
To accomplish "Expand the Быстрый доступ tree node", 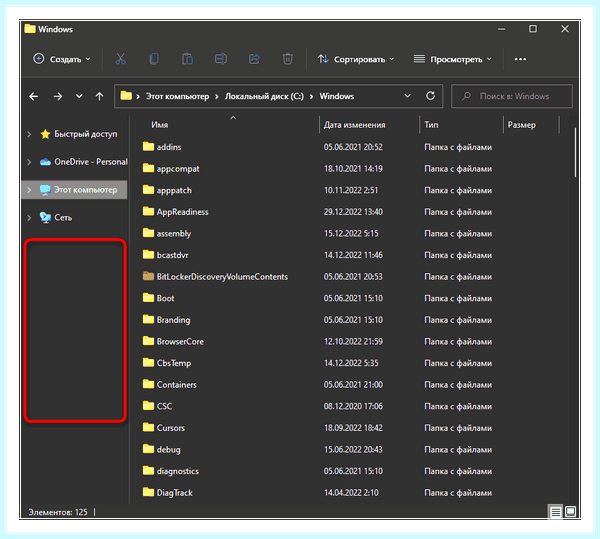I will click(29, 134).
